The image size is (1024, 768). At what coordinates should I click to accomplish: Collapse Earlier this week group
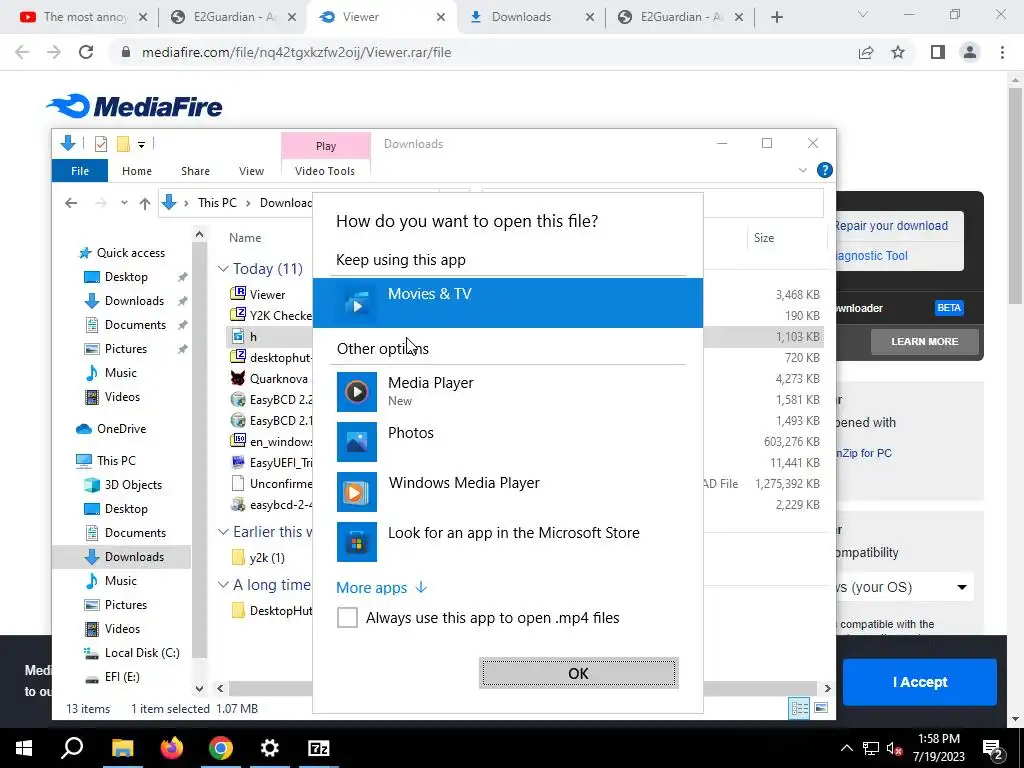pyautogui.click(x=223, y=532)
